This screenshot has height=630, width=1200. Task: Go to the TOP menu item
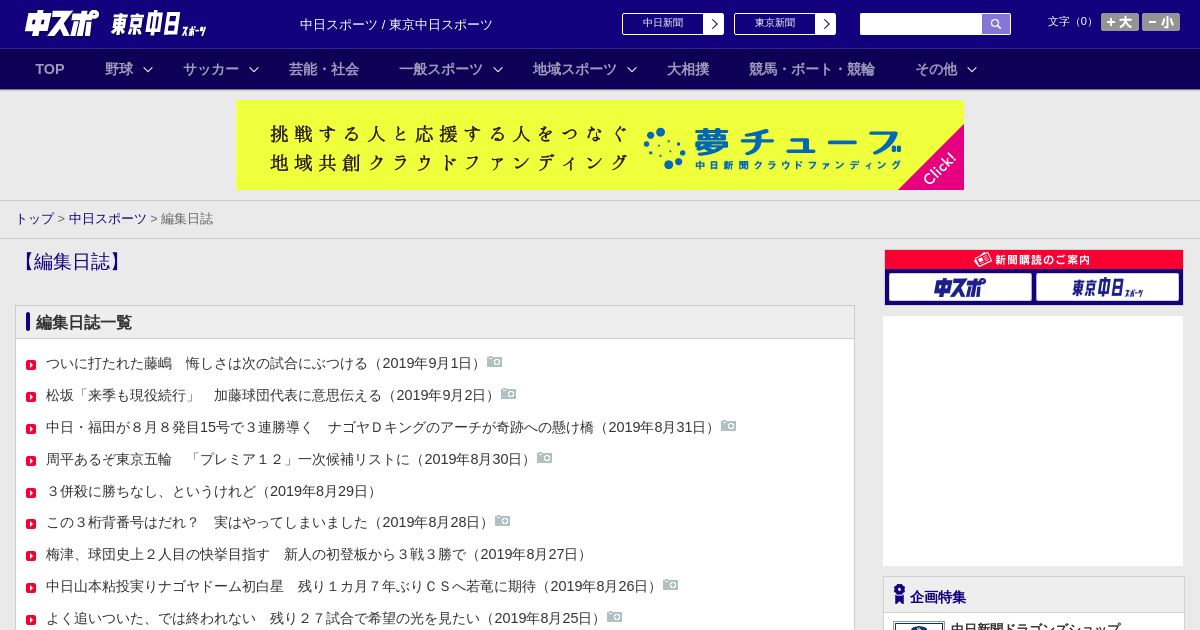pos(50,69)
